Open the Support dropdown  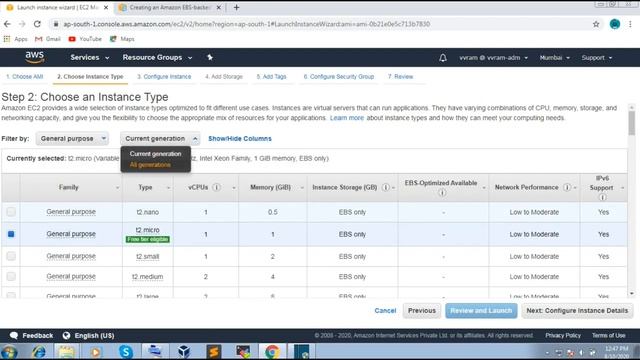597,58
